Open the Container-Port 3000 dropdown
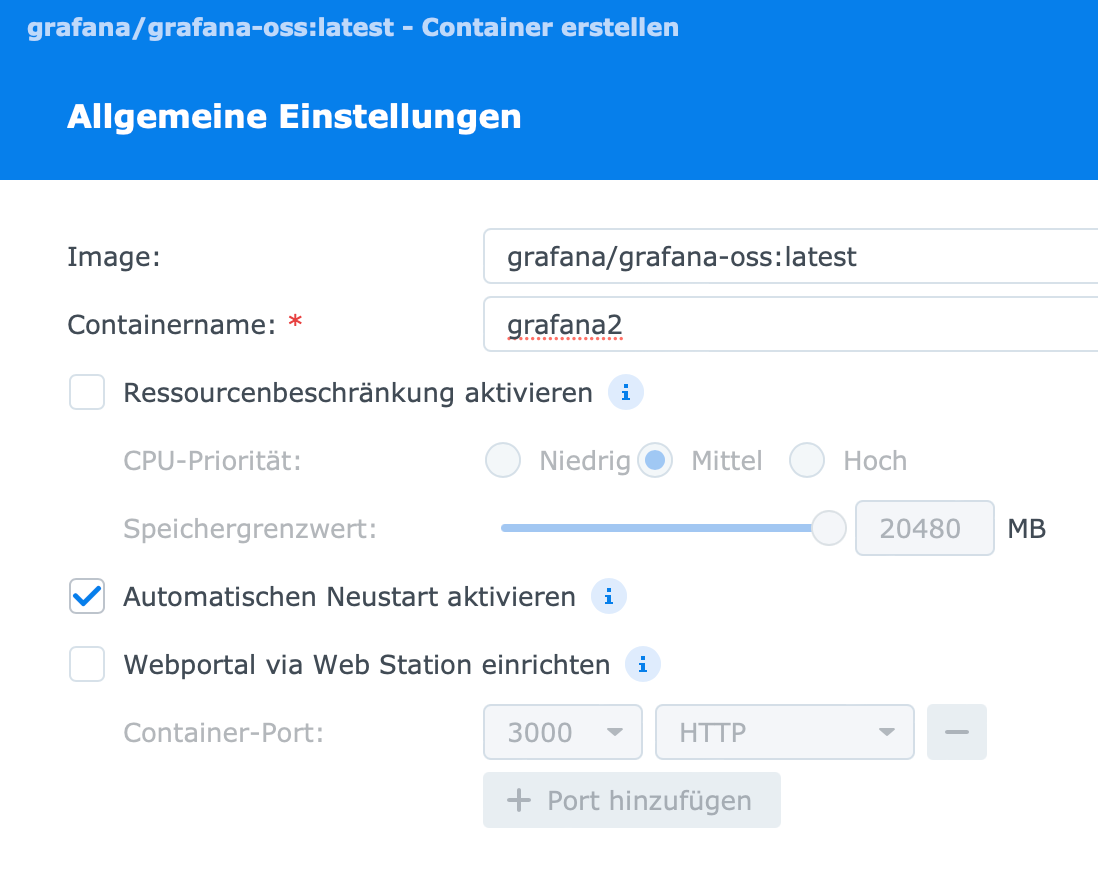This screenshot has height=892, width=1098. pyautogui.click(x=563, y=732)
